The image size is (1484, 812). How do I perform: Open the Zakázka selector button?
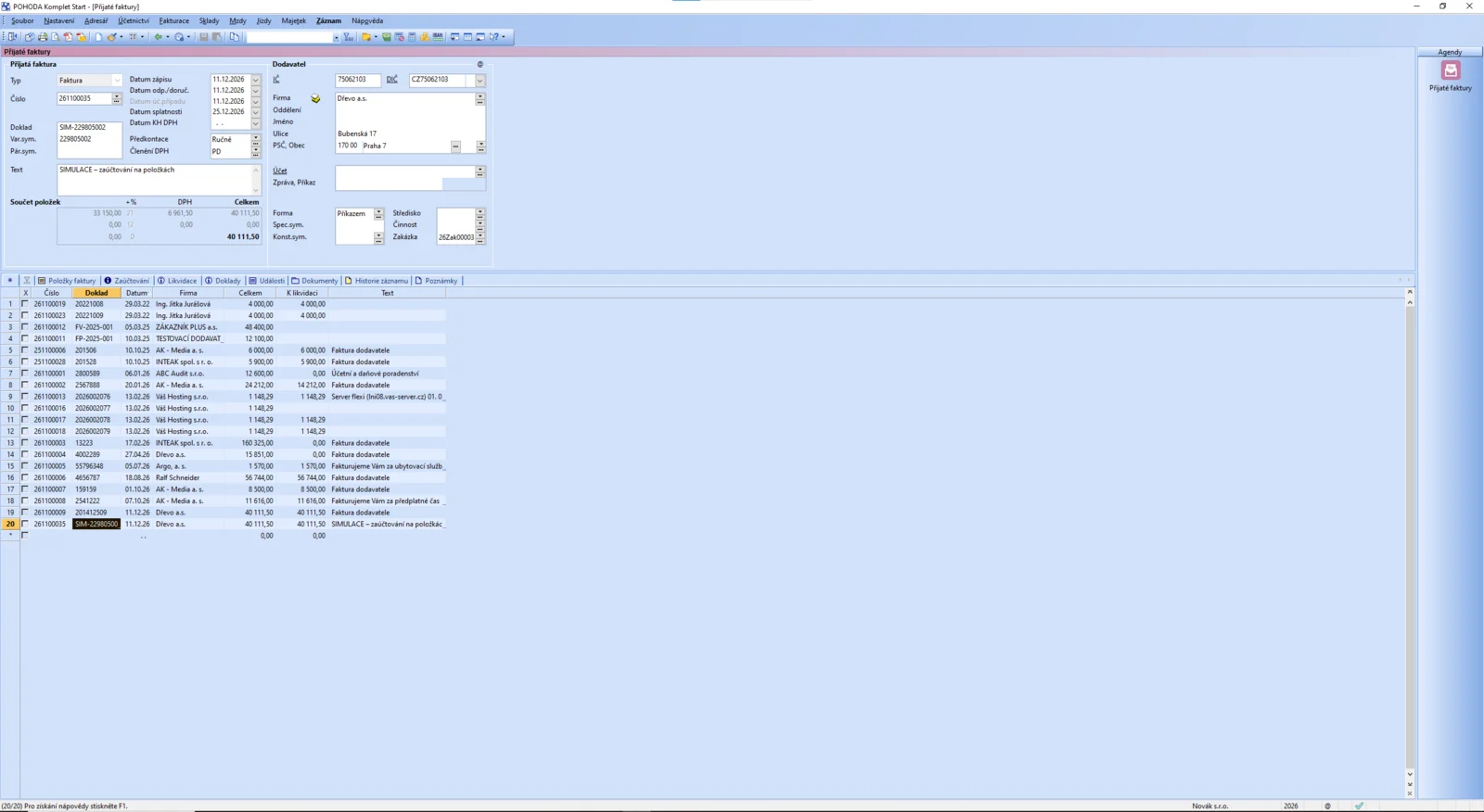click(x=480, y=237)
